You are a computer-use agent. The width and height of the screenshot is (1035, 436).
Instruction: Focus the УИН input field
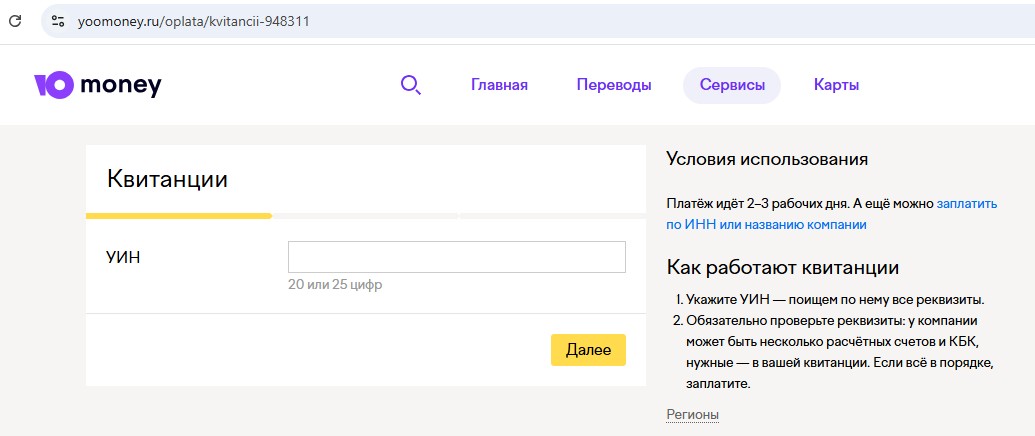(456, 257)
